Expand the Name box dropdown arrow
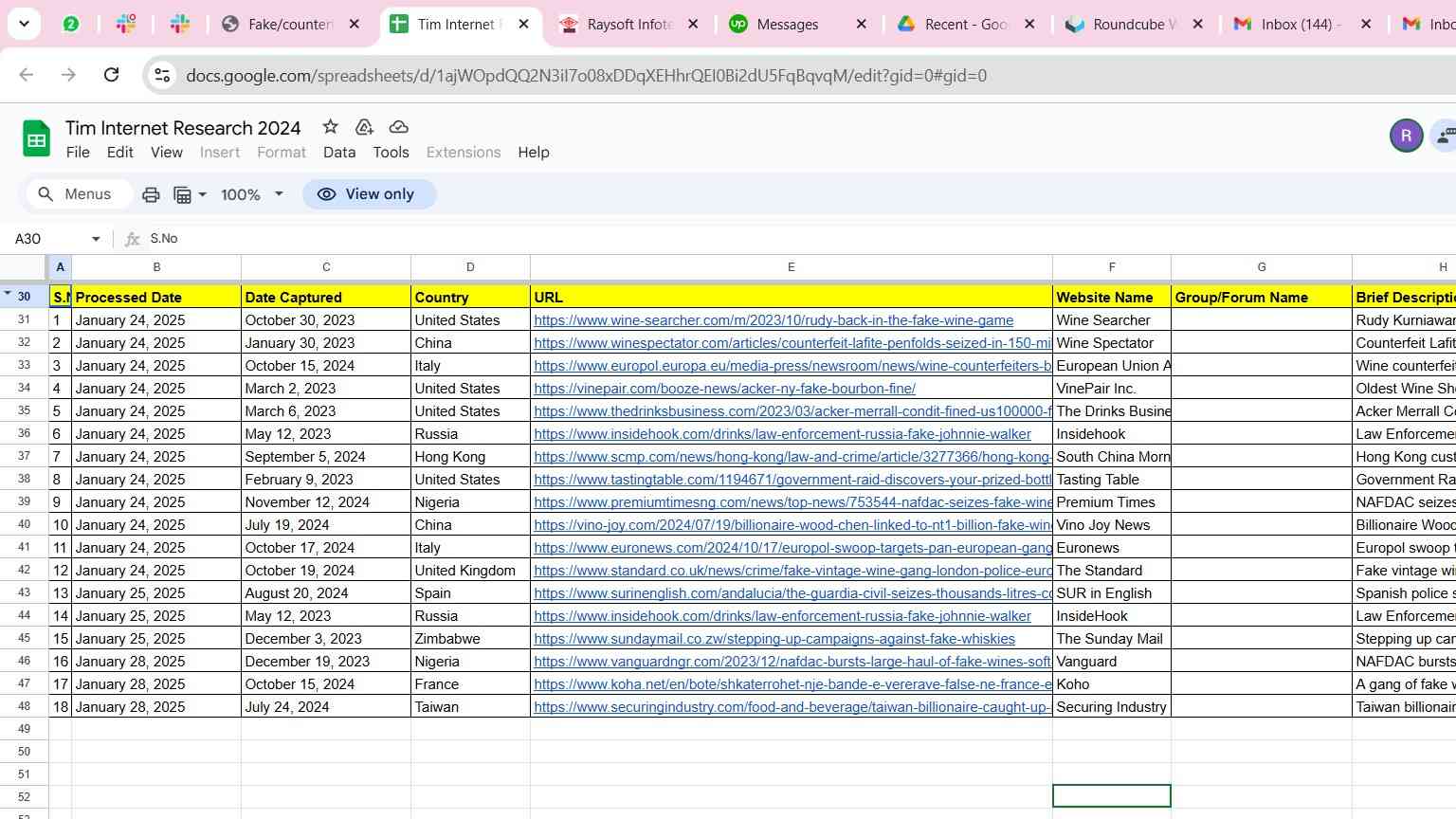Image resolution: width=1456 pixels, height=819 pixels. pyautogui.click(x=96, y=239)
